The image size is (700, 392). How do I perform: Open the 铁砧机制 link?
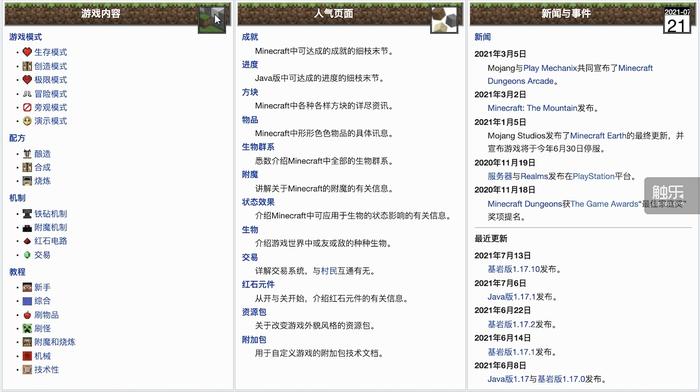pos(50,214)
